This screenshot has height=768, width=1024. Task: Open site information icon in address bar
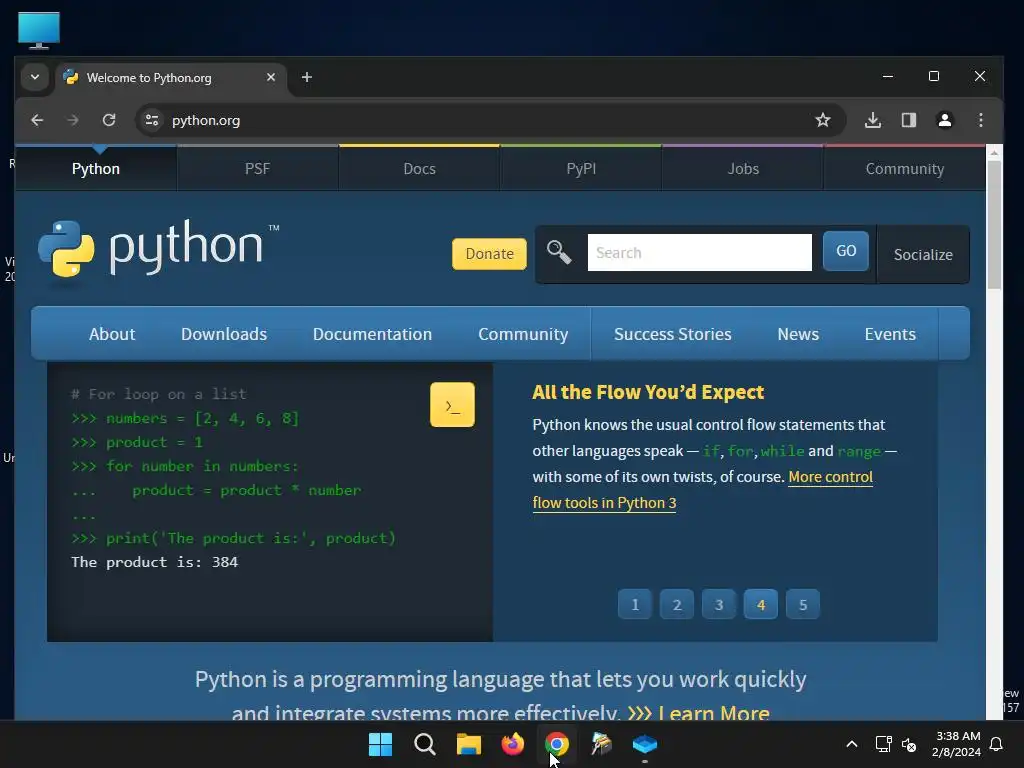(152, 120)
